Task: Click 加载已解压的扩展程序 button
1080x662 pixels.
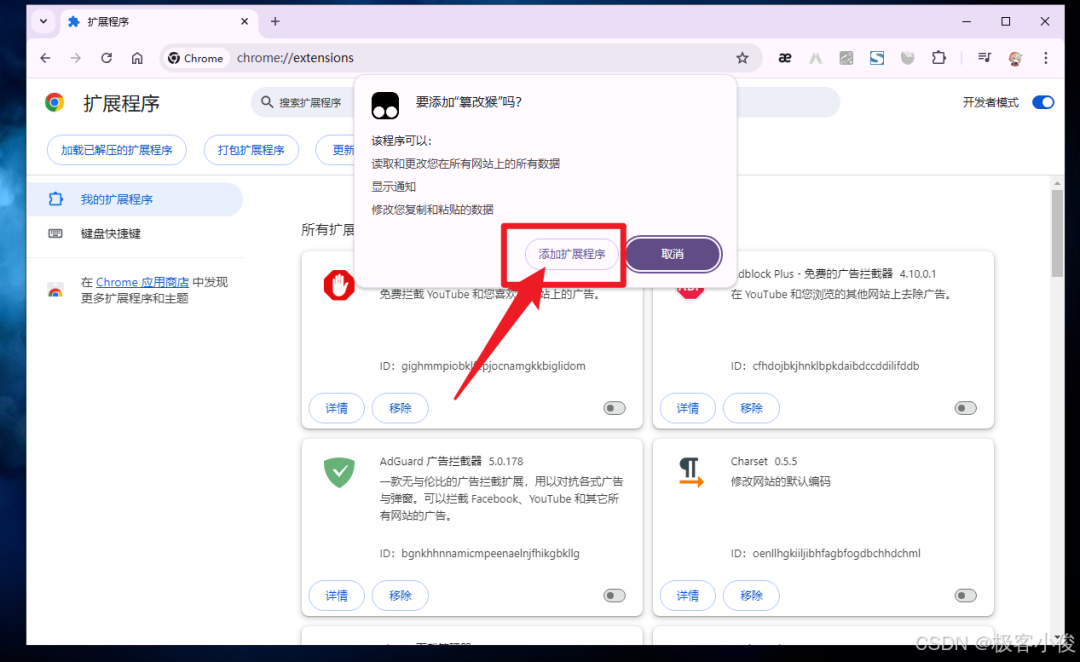Action: 116,150
